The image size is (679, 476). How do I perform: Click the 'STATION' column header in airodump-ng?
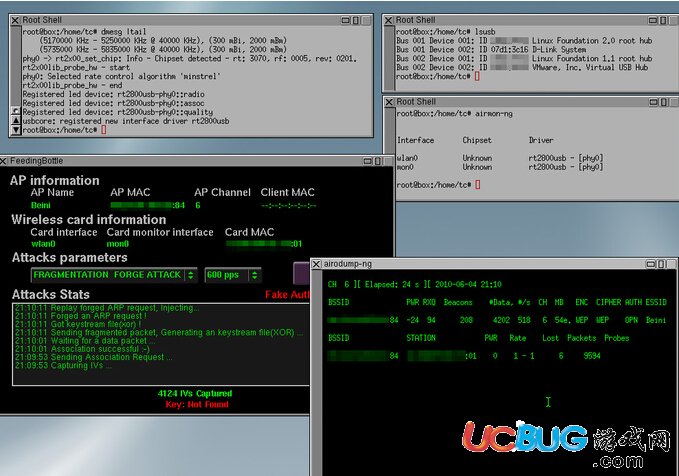pyautogui.click(x=421, y=338)
